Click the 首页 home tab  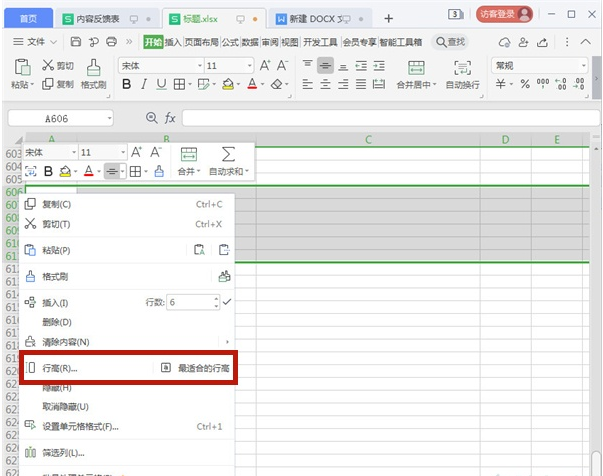tap(28, 18)
